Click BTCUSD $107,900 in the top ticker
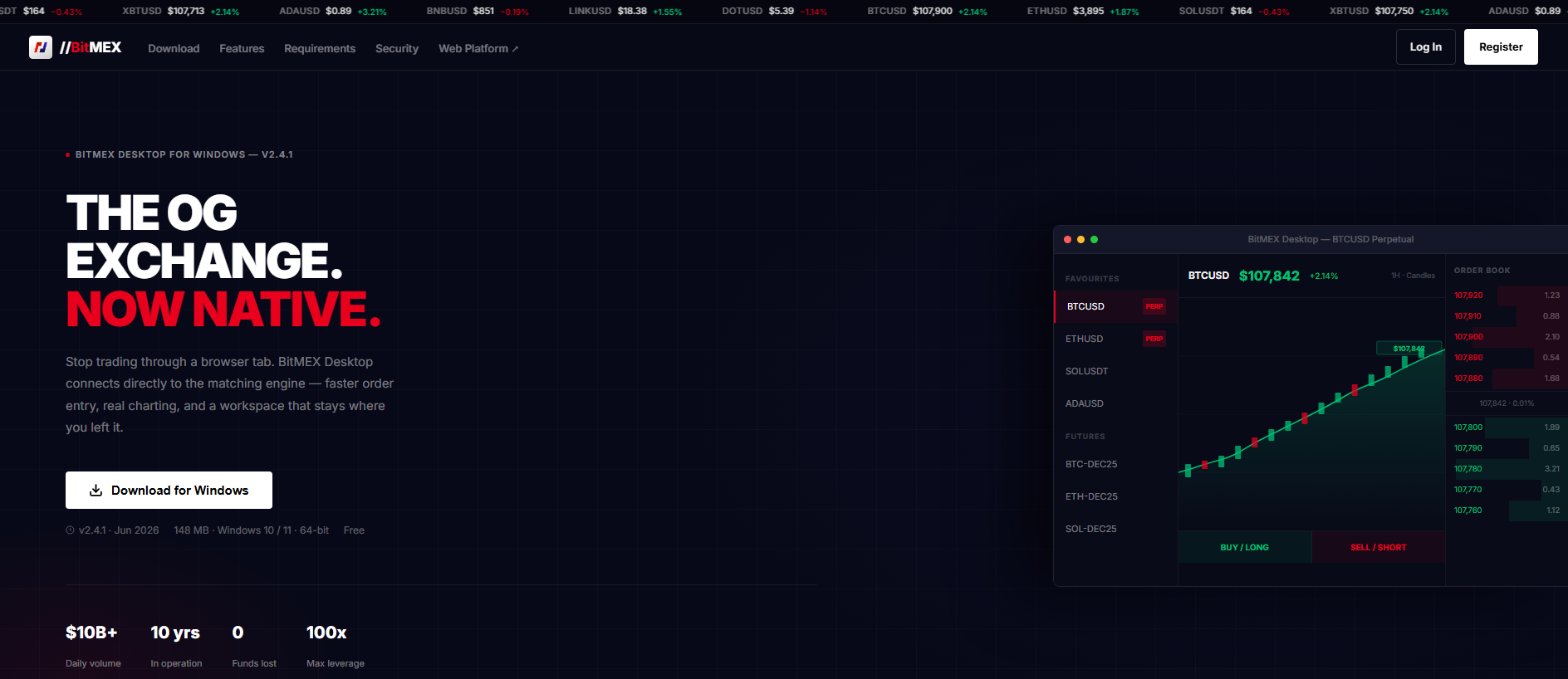The image size is (1568, 679). pyautogui.click(x=927, y=12)
